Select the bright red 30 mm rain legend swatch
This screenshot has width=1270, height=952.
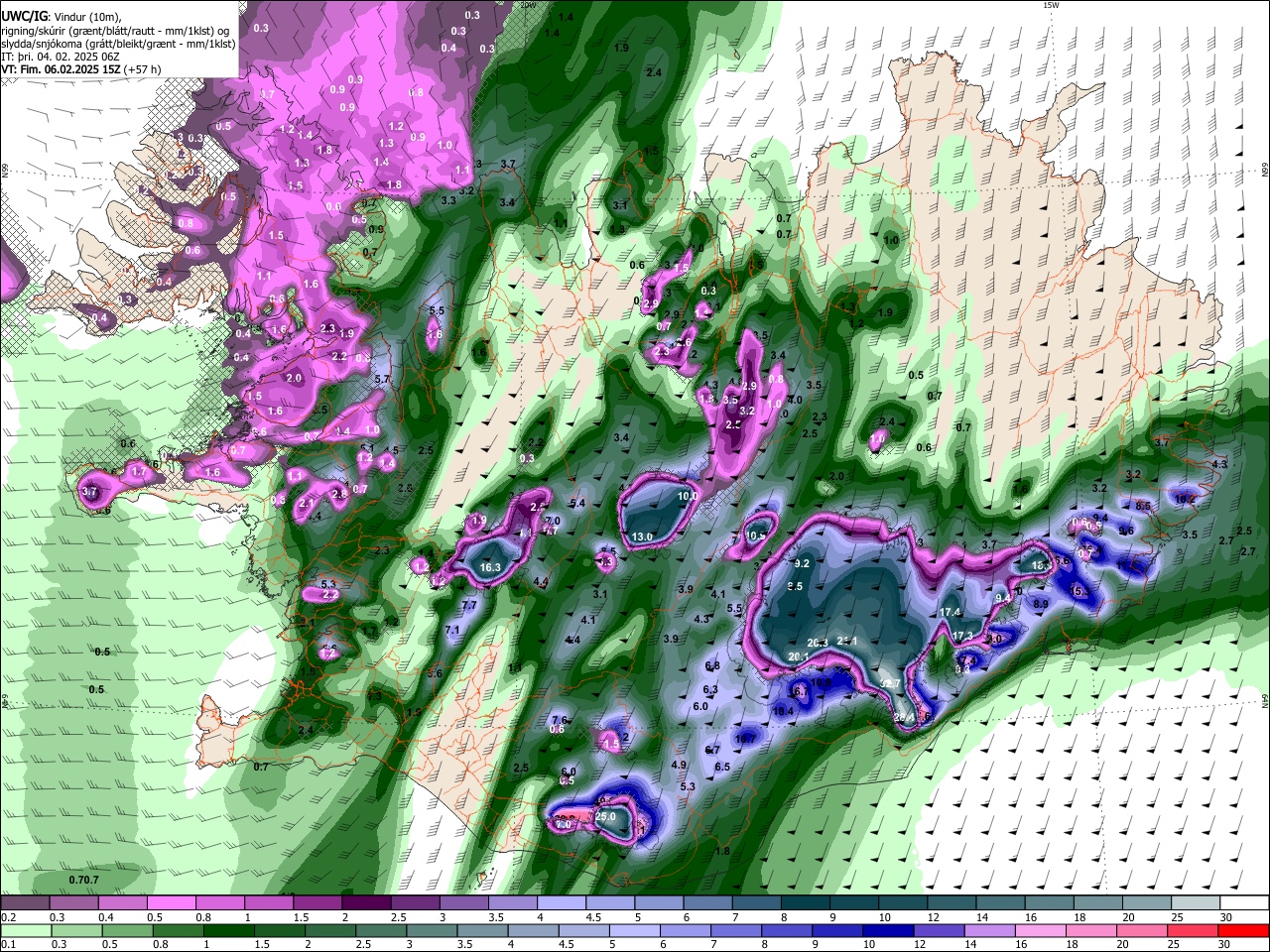coord(1244,930)
